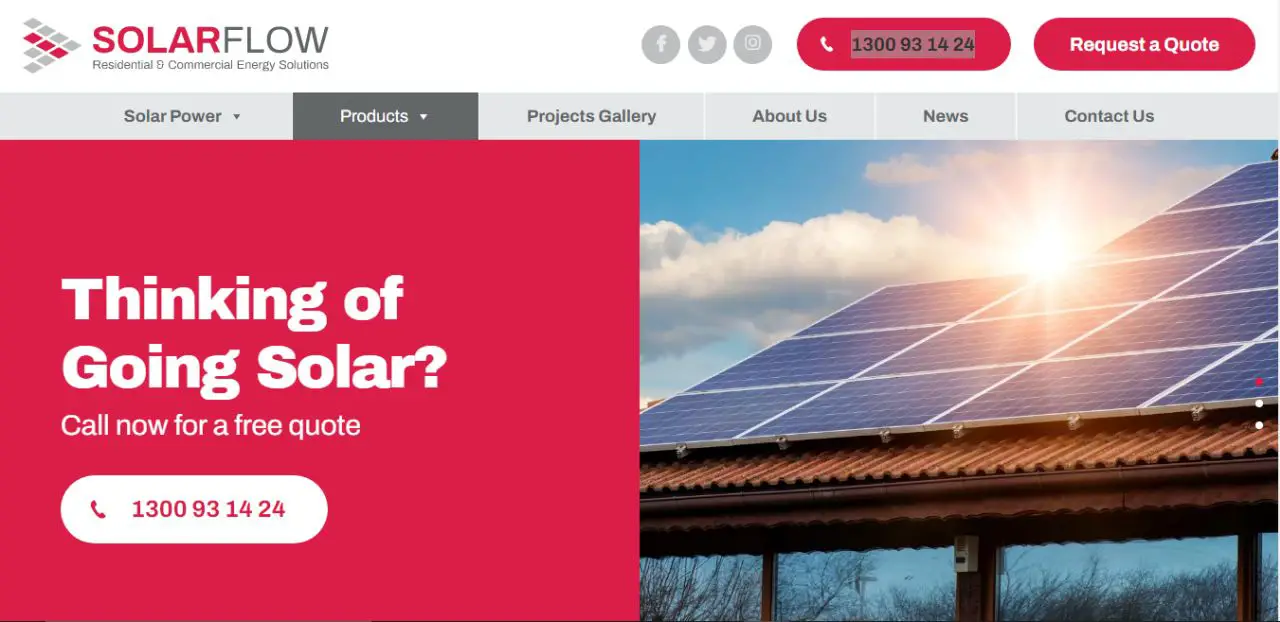Go to the About Us page
The width and height of the screenshot is (1280, 622).
pyautogui.click(x=790, y=116)
